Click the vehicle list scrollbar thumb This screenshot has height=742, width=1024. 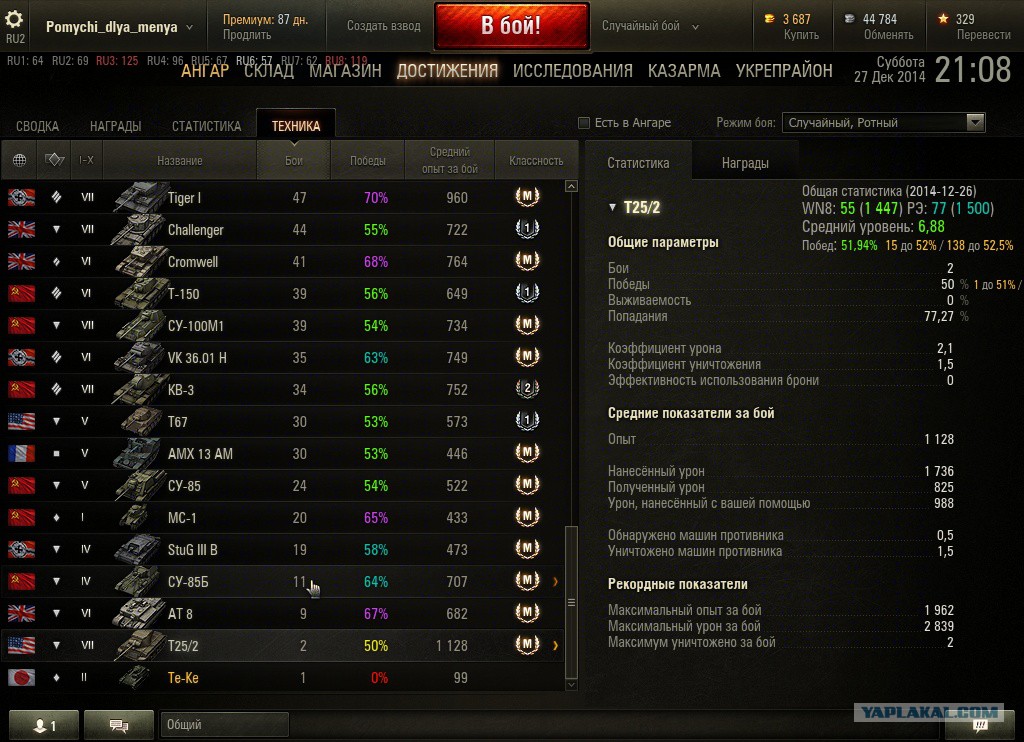(571, 602)
